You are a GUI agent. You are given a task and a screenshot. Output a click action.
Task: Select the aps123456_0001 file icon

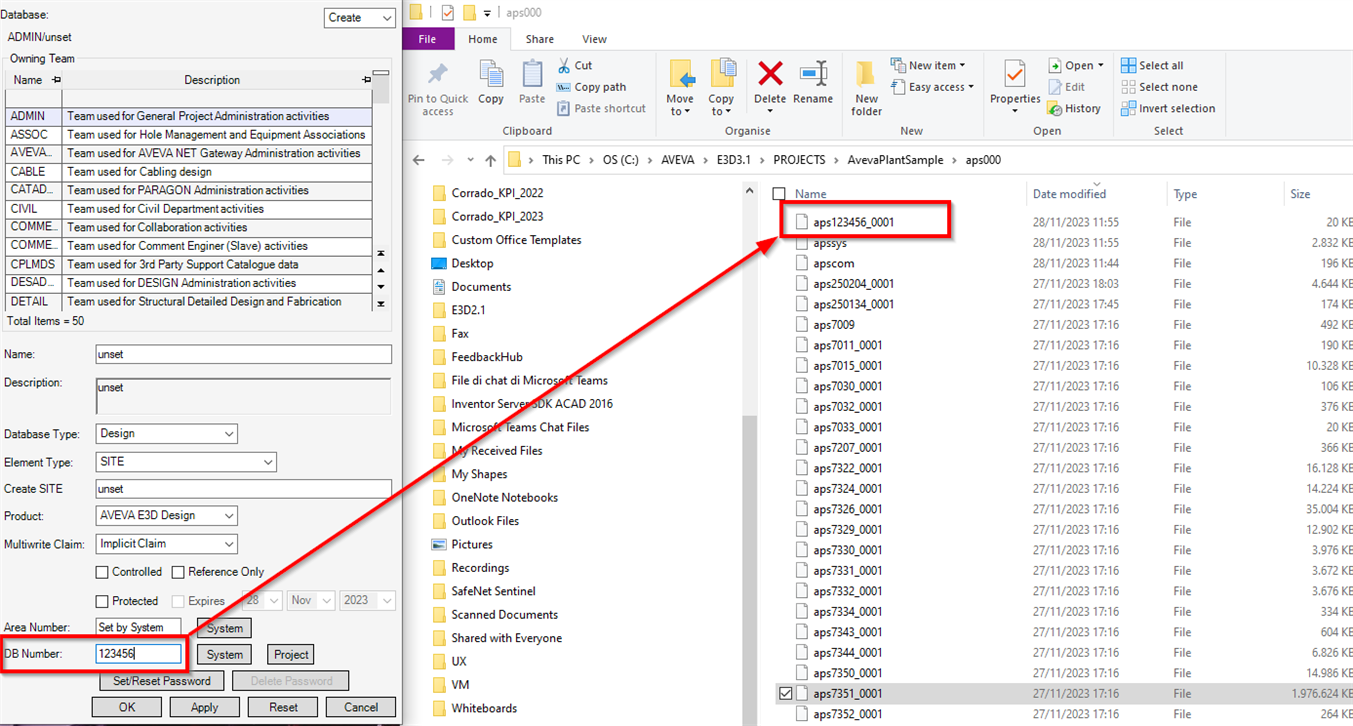(802, 222)
